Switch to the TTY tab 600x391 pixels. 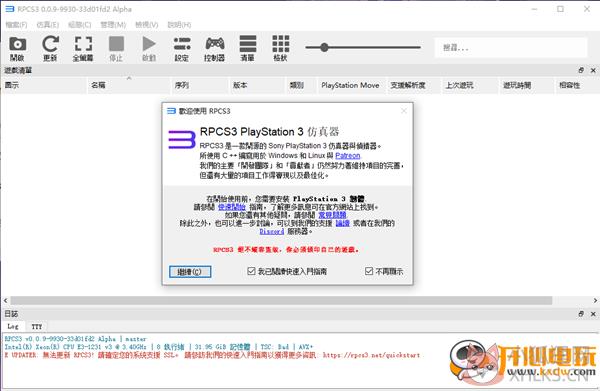tap(37, 326)
